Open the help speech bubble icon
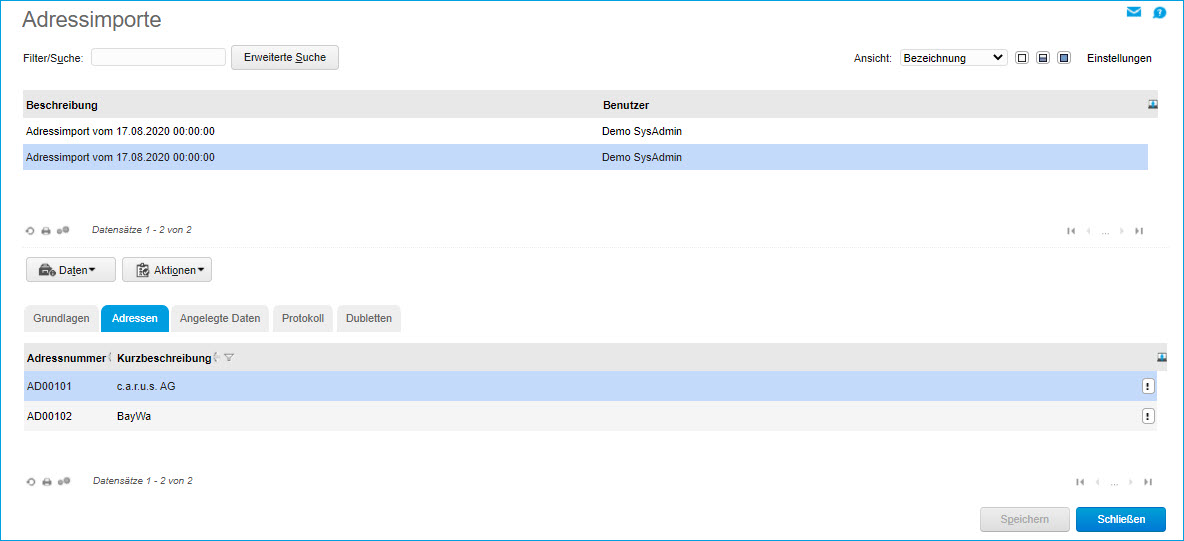 [1159, 12]
